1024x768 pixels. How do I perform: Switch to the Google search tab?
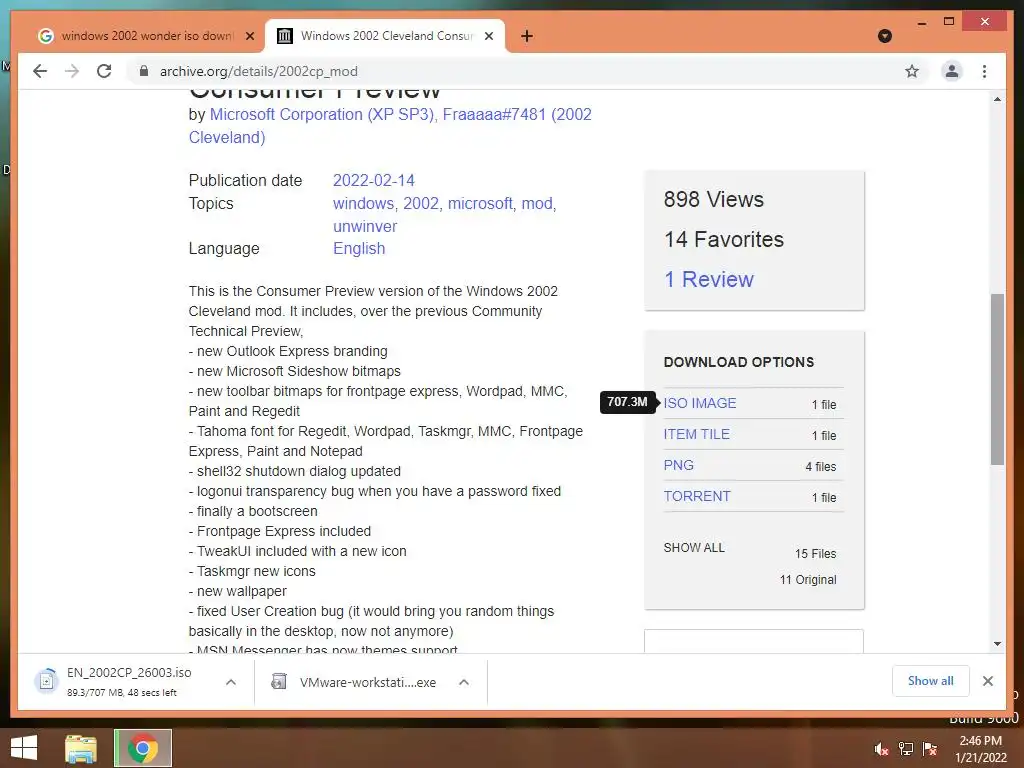tap(146, 36)
